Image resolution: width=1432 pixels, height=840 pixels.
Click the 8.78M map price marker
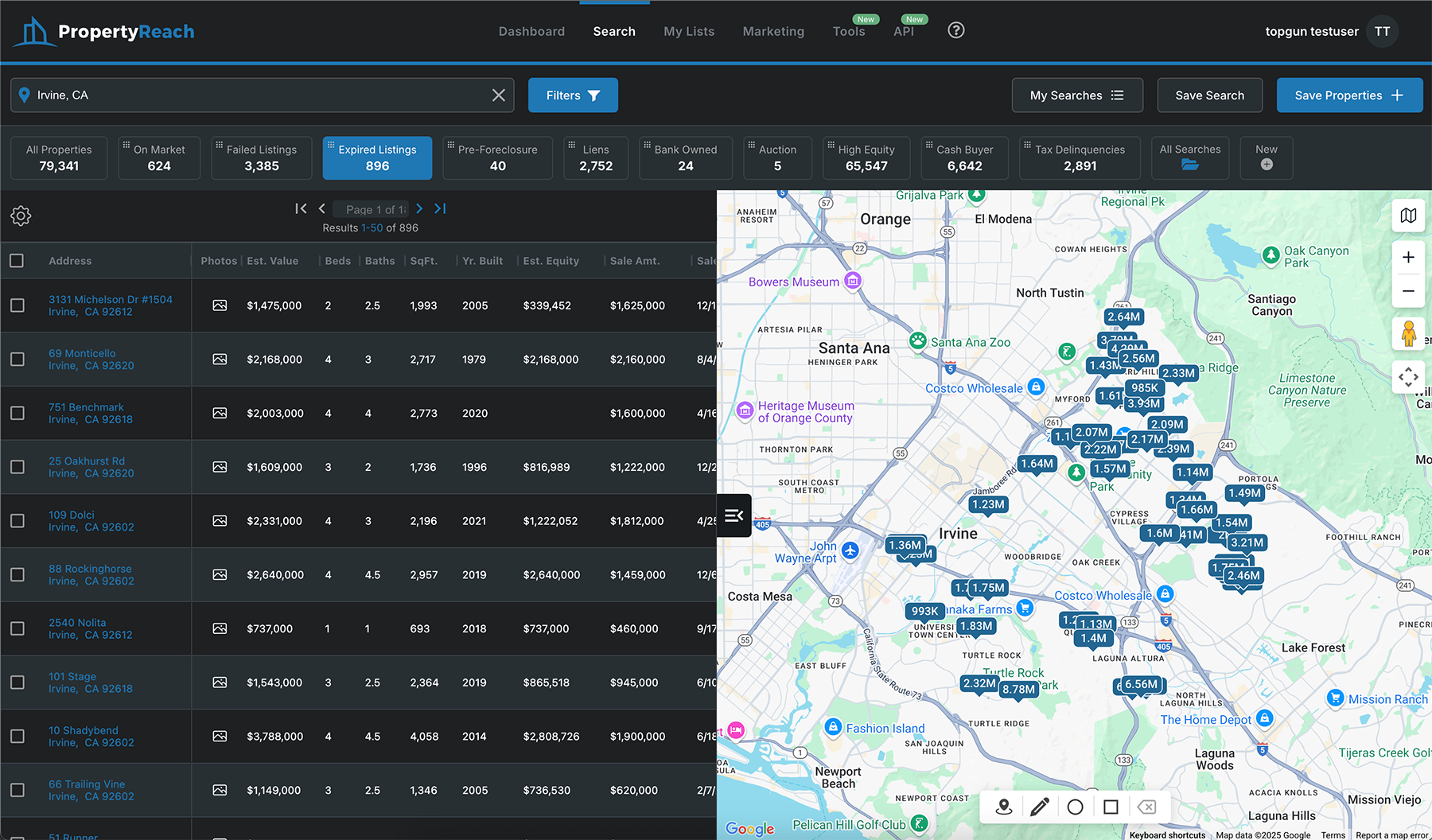coord(1019,690)
